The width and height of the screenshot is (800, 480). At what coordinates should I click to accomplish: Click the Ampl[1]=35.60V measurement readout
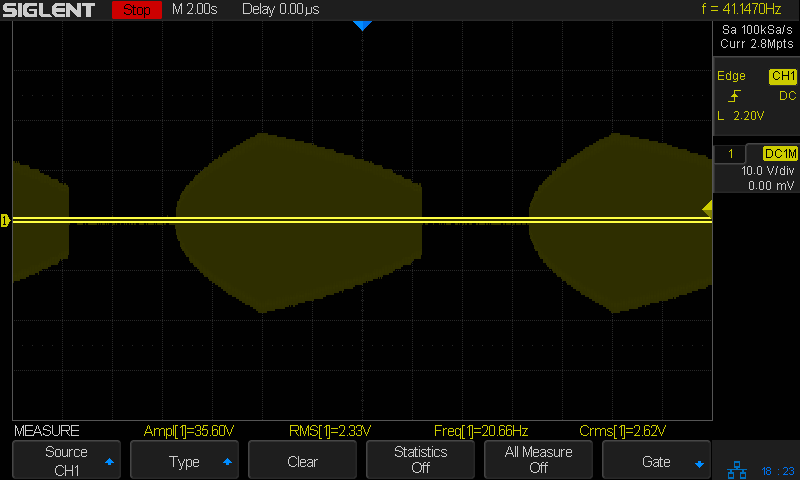(x=189, y=431)
